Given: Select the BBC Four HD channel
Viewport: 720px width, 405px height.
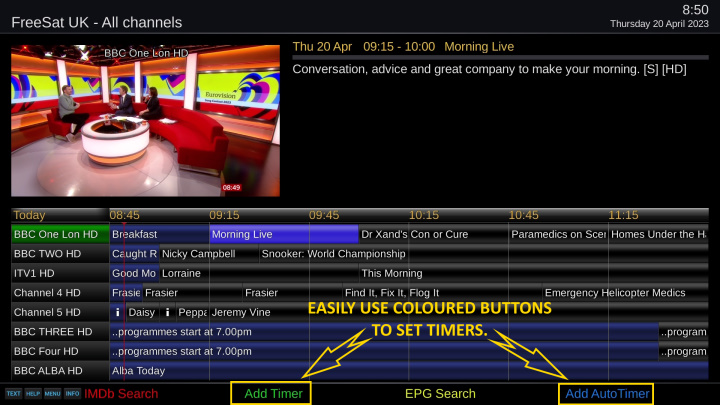Looking at the screenshot, I should click(60, 351).
